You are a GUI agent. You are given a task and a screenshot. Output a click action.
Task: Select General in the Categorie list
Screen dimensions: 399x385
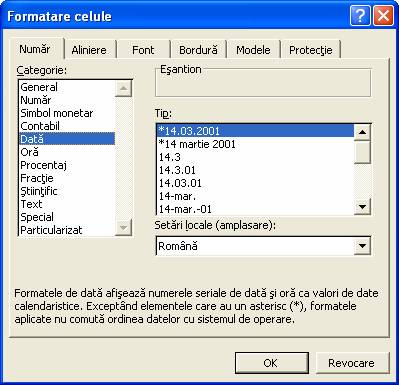pyautogui.click(x=67, y=87)
